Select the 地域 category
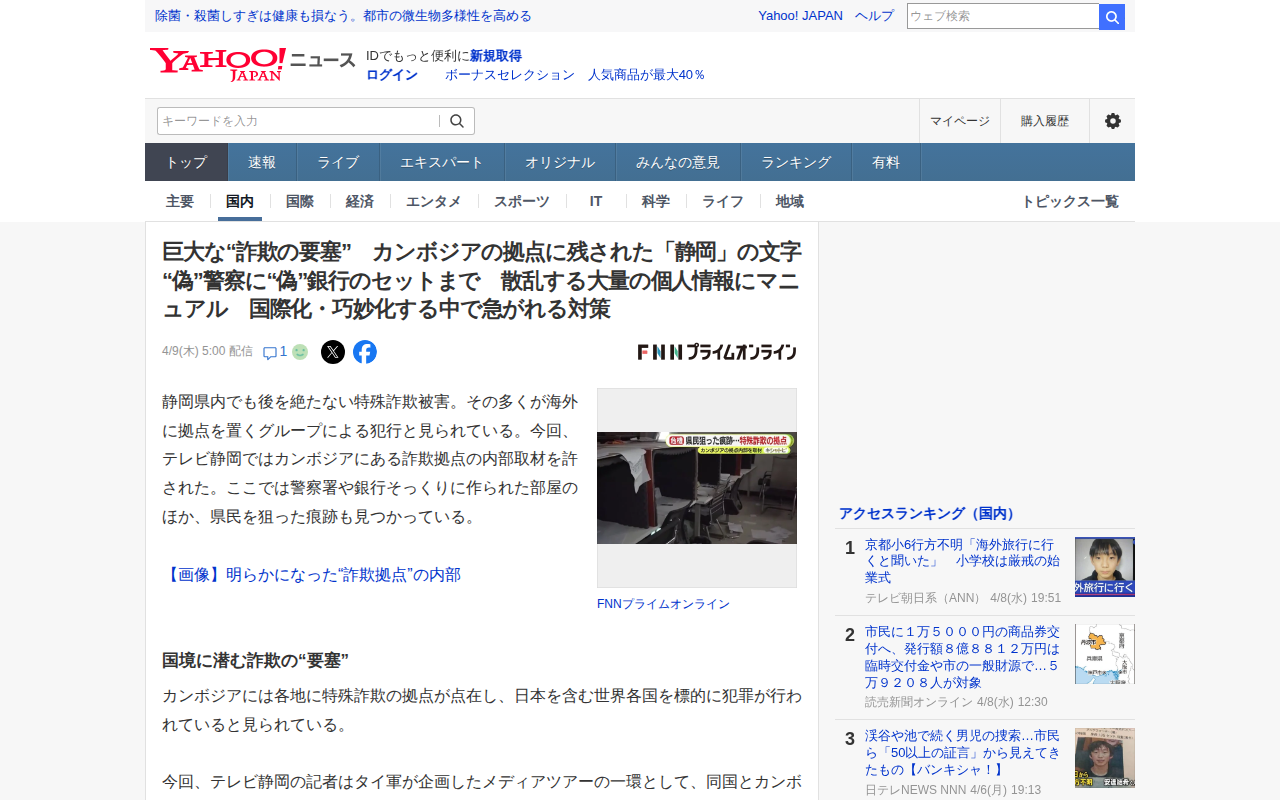This screenshot has height=800, width=1280. click(x=790, y=201)
